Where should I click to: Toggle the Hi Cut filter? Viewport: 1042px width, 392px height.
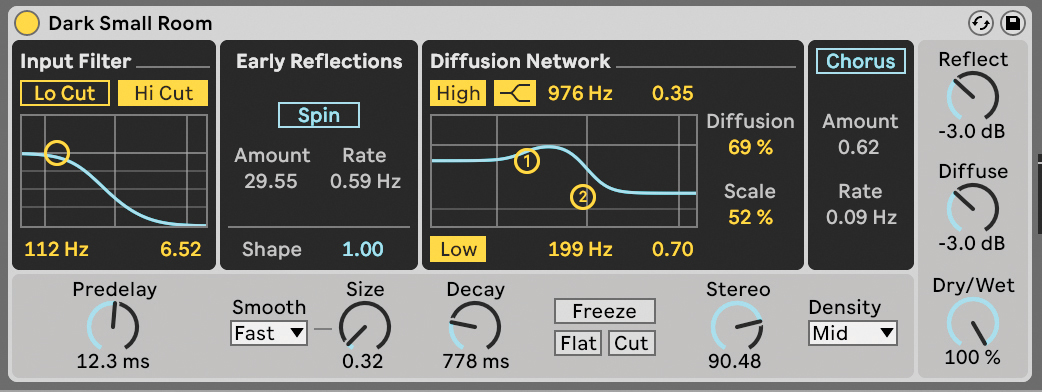tap(163, 93)
